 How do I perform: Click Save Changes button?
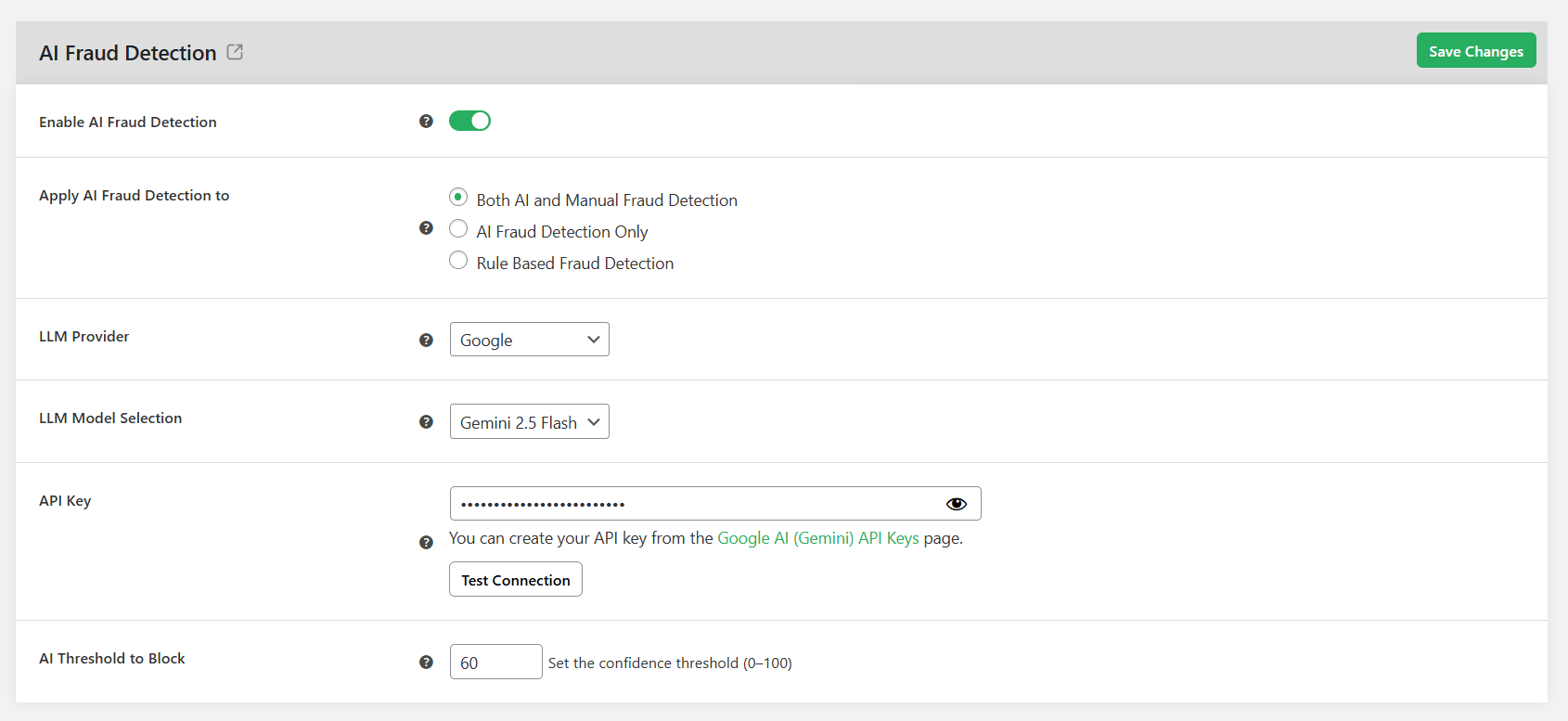[x=1476, y=50]
